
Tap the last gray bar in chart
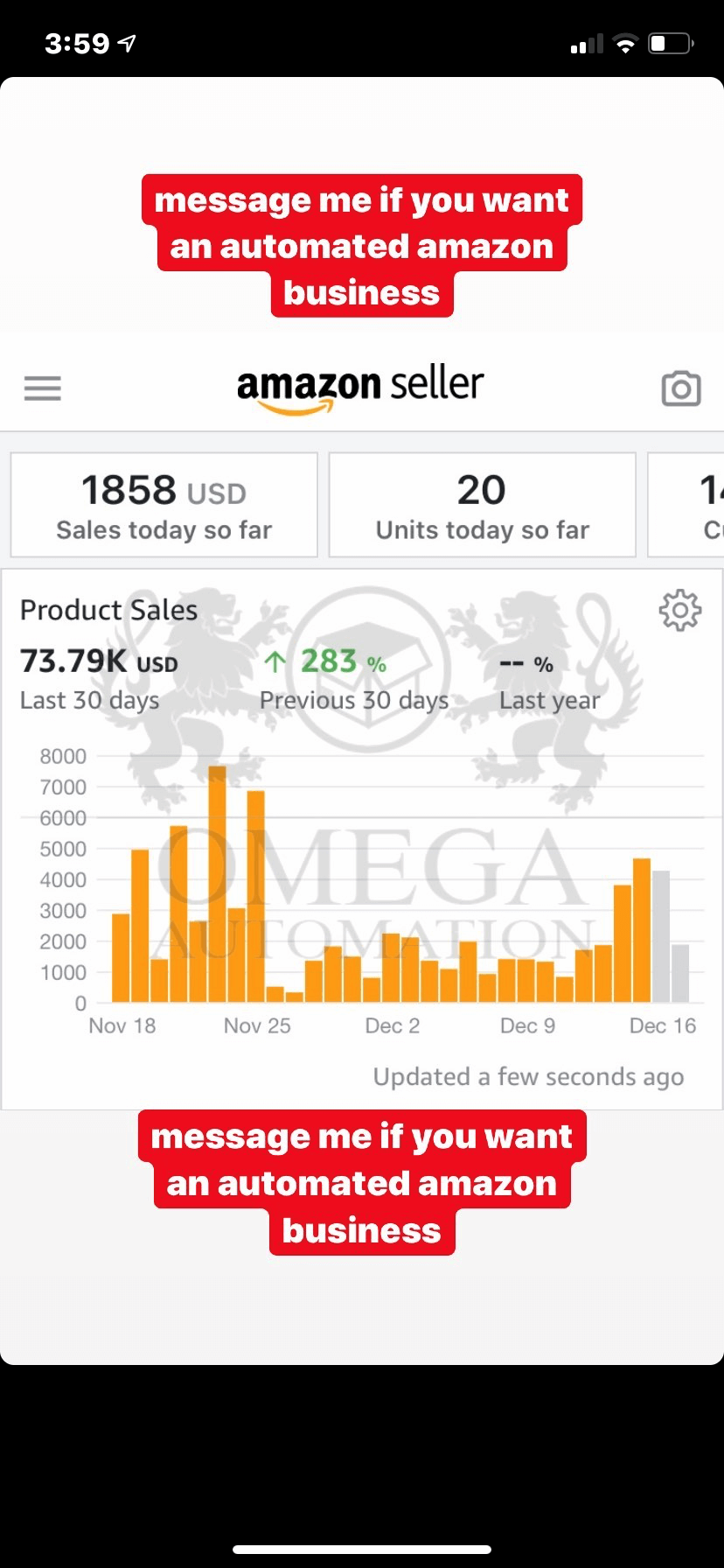point(680,973)
